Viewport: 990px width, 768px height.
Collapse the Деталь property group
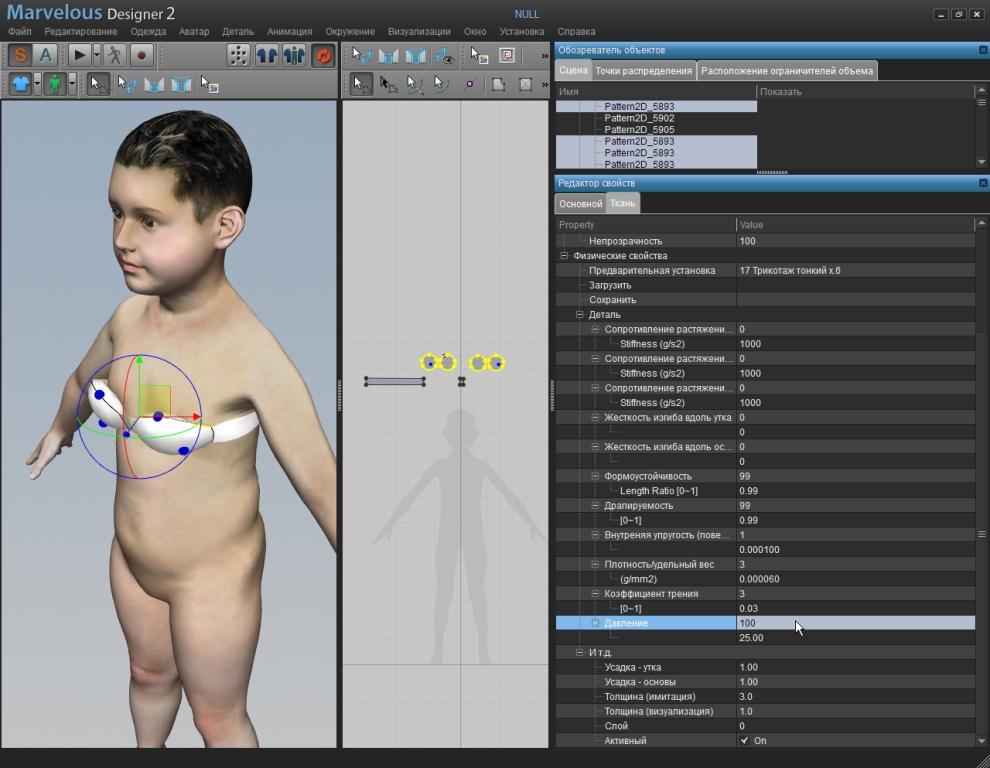[580, 315]
